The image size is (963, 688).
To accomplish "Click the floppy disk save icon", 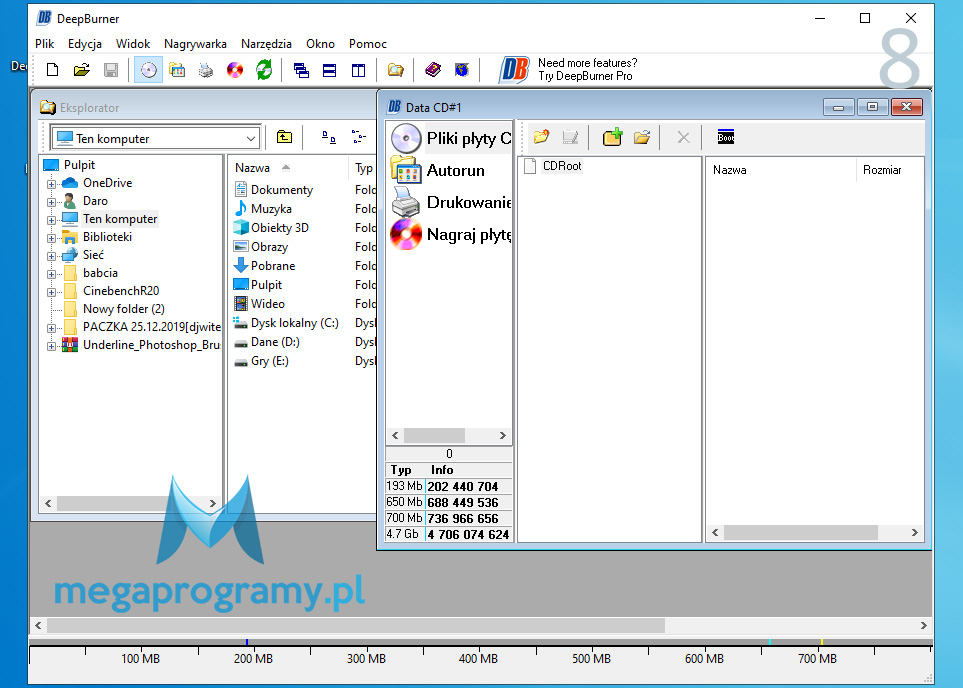I will click(111, 70).
